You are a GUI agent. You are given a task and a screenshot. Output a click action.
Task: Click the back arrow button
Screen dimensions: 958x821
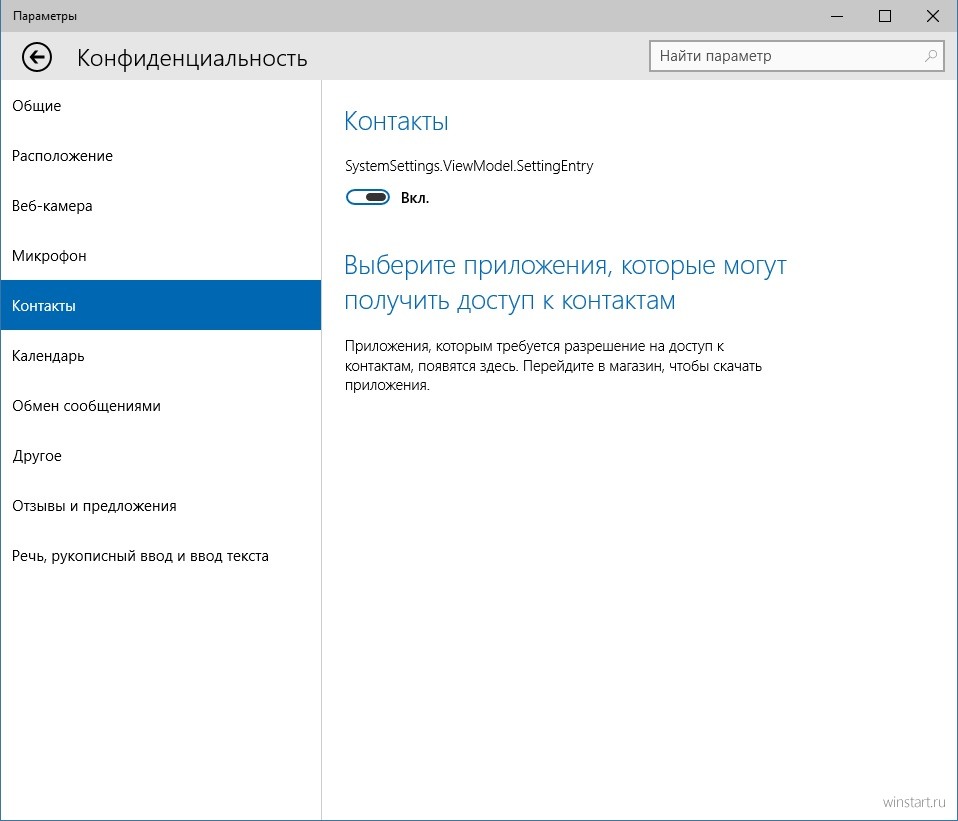pyautogui.click(x=37, y=57)
